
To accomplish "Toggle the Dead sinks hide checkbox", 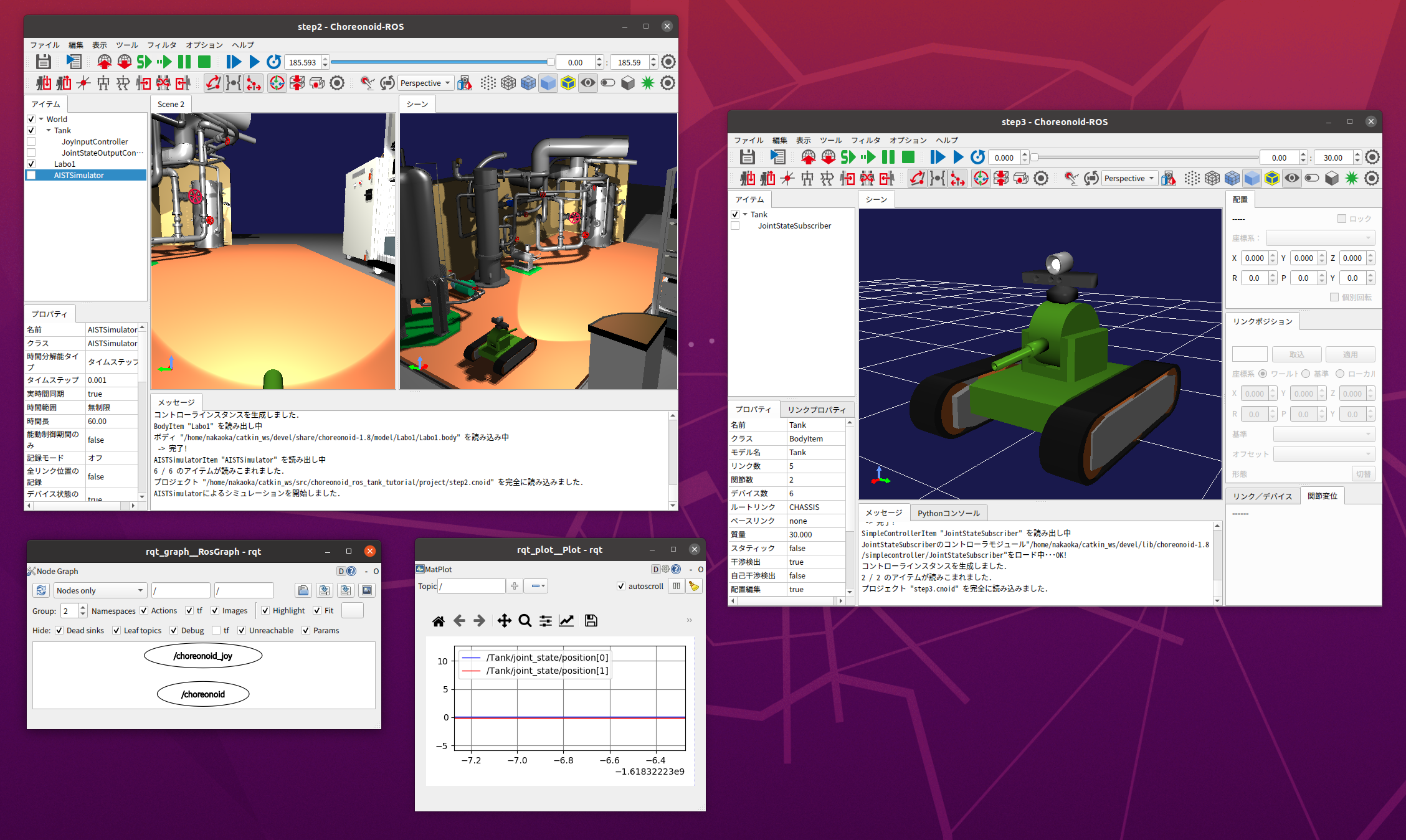I will coord(59,630).
